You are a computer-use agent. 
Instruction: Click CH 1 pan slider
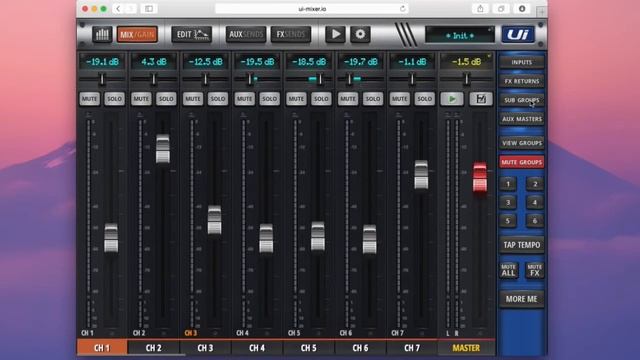pyautogui.click(x=102, y=79)
